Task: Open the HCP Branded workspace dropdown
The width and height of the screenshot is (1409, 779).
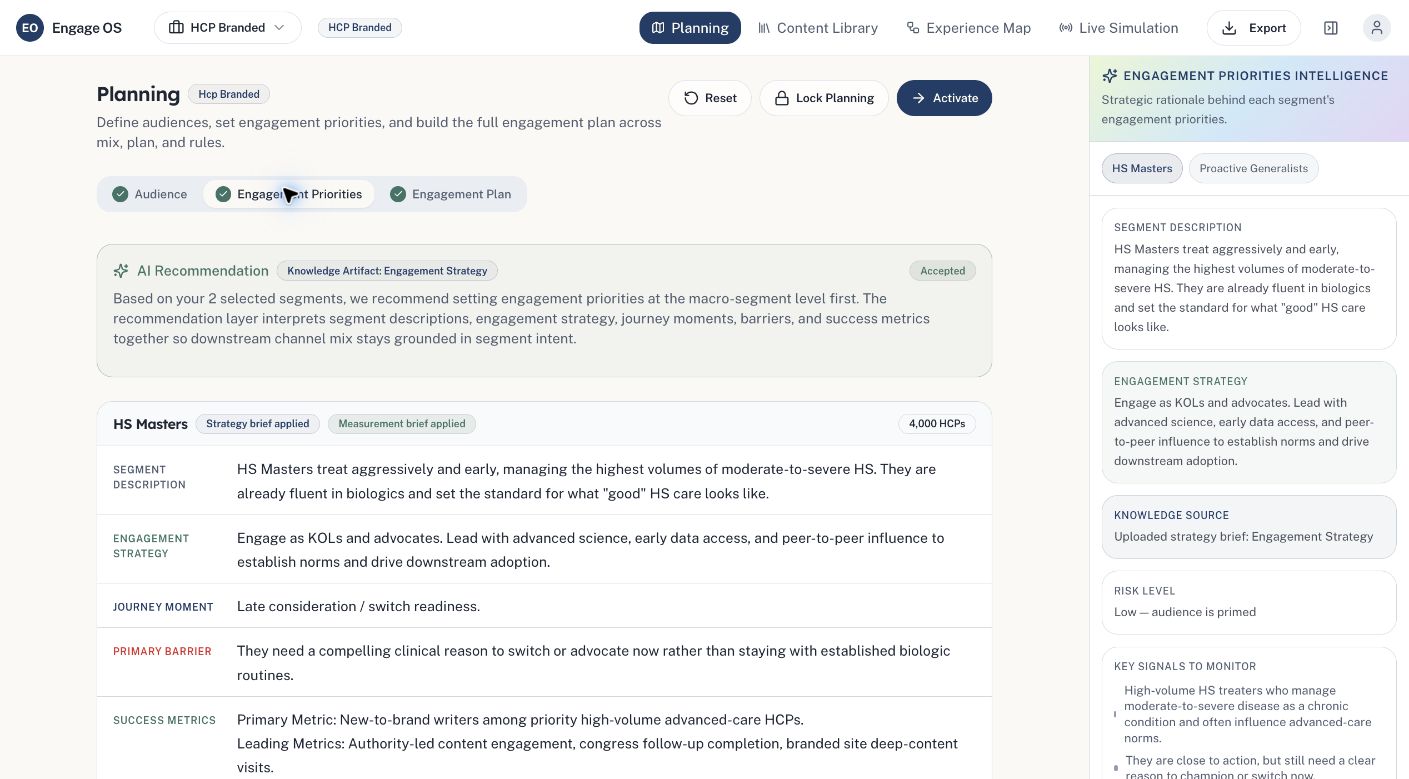Action: [x=228, y=28]
